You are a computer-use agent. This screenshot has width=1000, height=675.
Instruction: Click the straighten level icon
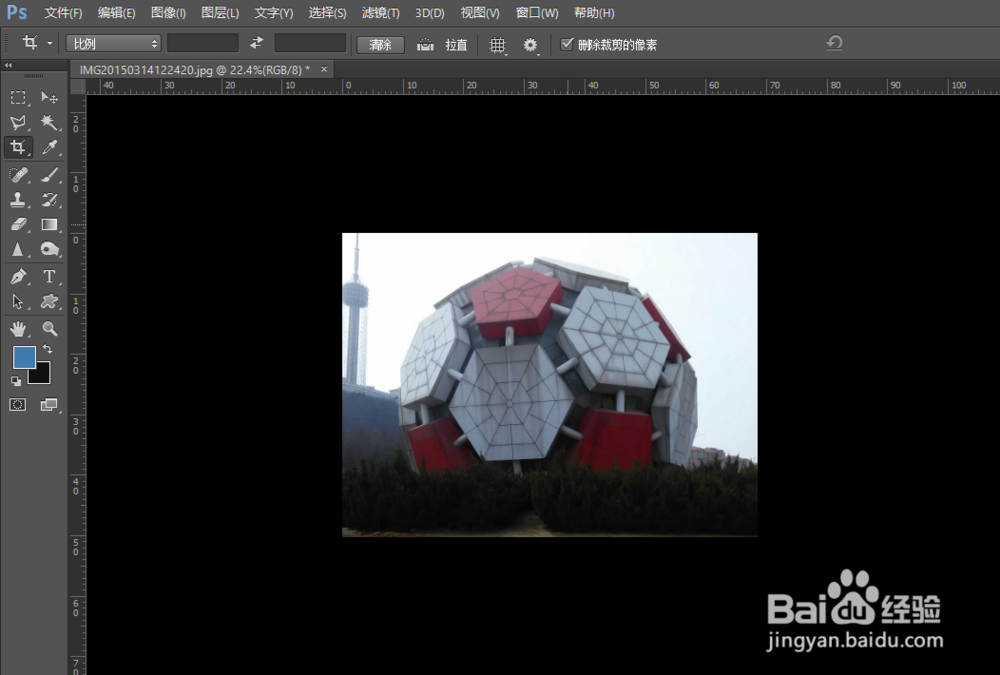click(x=425, y=45)
